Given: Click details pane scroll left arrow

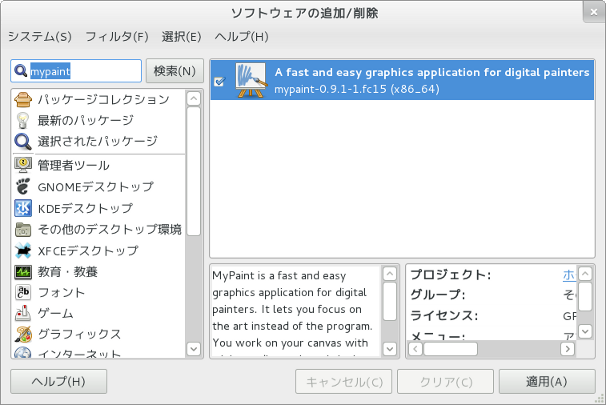Looking at the screenshot, I should pyautogui.click(x=415, y=349).
